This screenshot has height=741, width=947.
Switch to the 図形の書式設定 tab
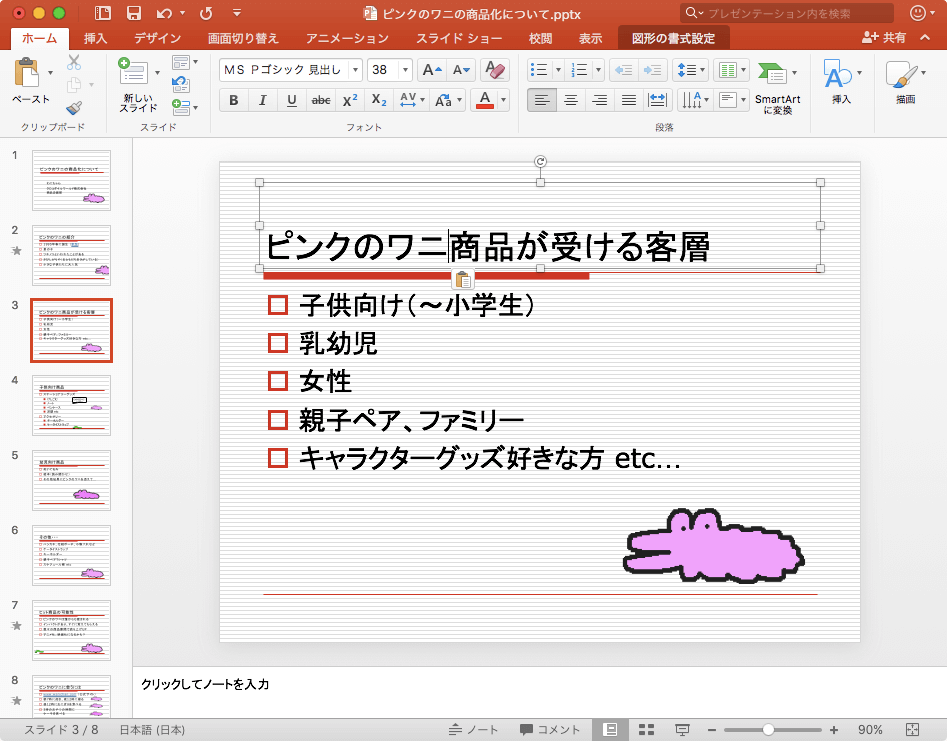(673, 38)
